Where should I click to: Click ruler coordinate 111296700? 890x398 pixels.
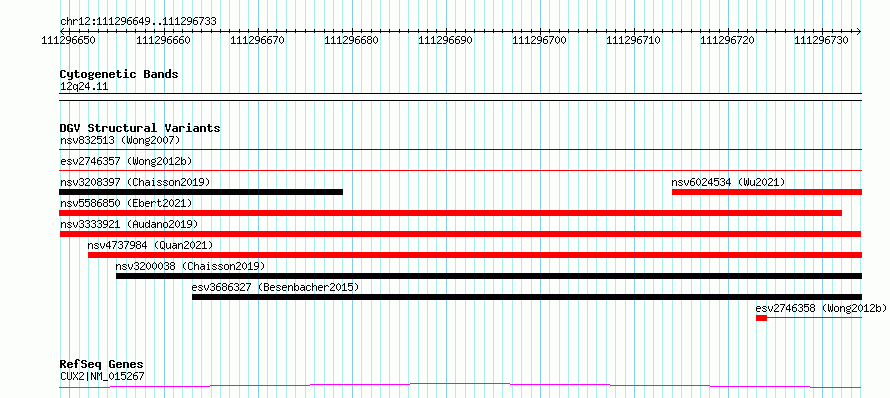tap(539, 40)
